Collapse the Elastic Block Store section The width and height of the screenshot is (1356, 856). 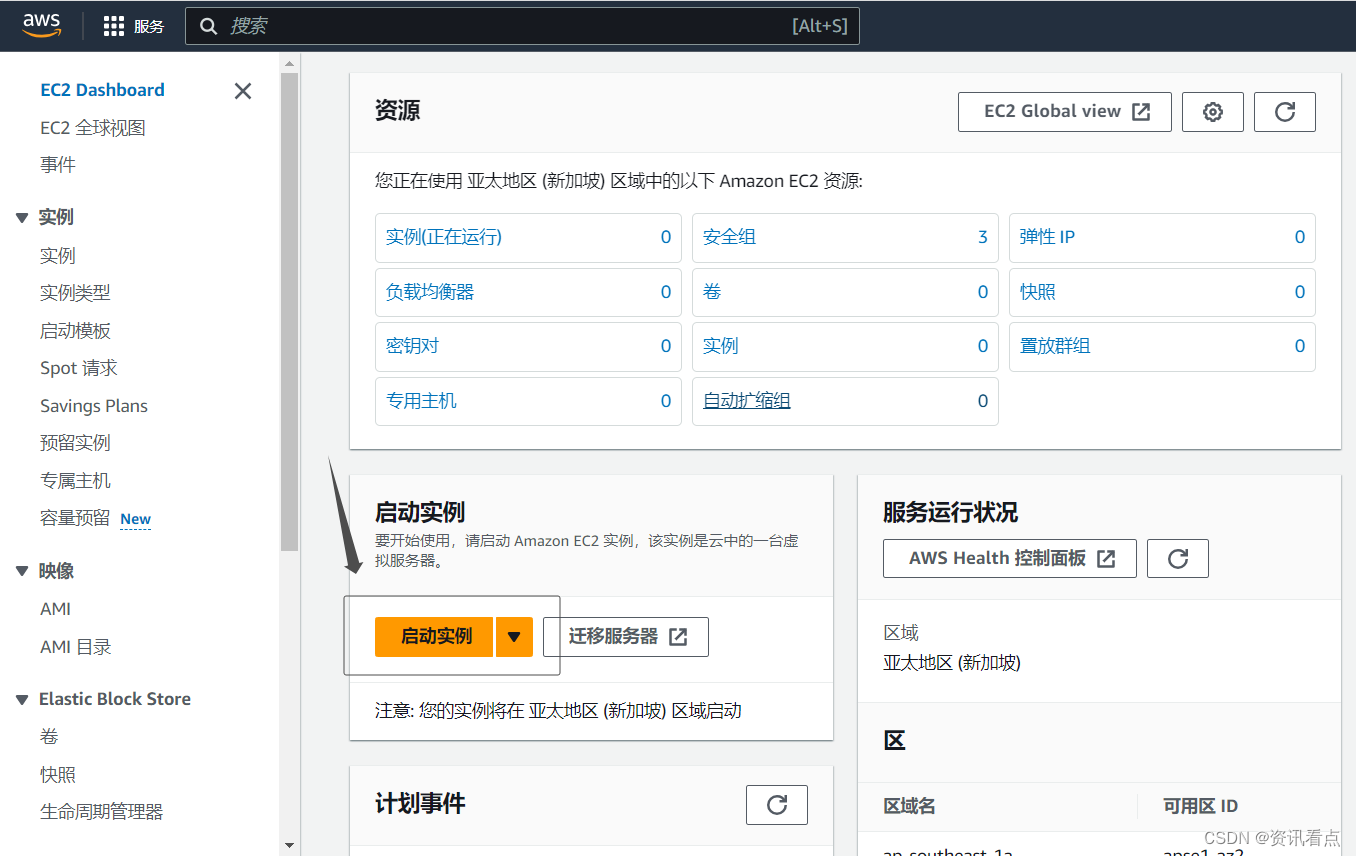22,700
